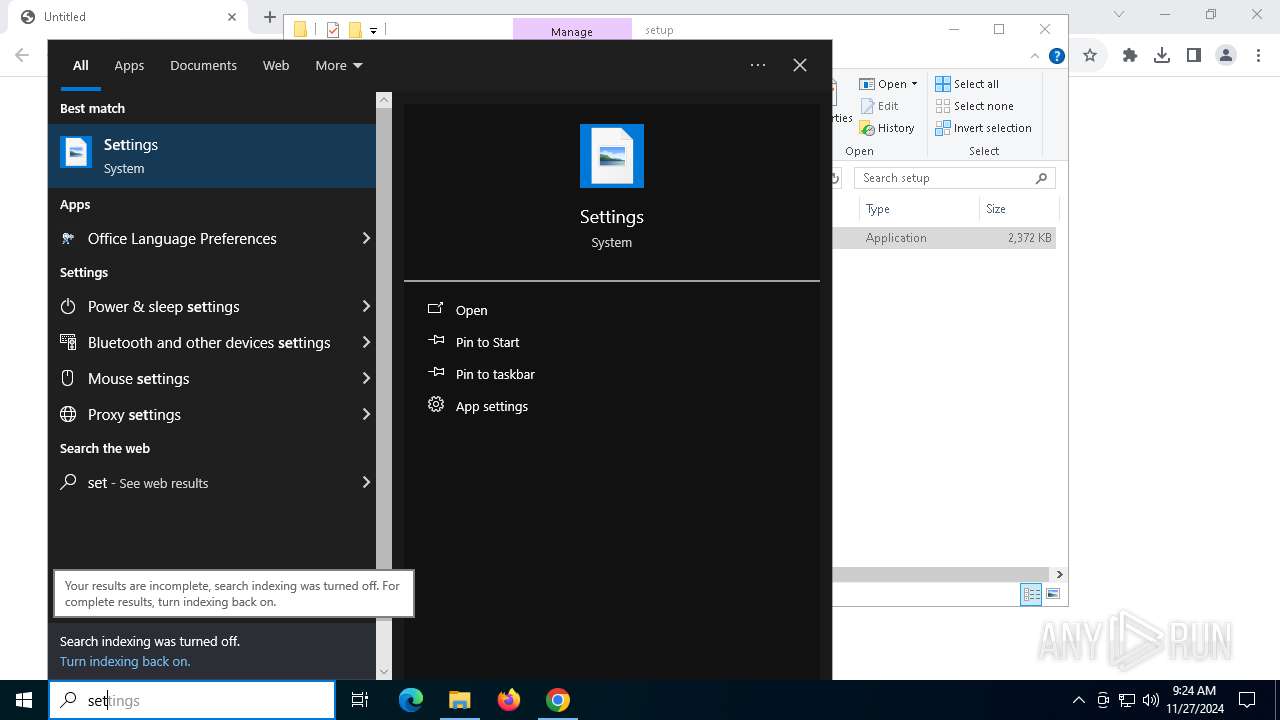Click Select none in Explorer ribbon

(975, 106)
